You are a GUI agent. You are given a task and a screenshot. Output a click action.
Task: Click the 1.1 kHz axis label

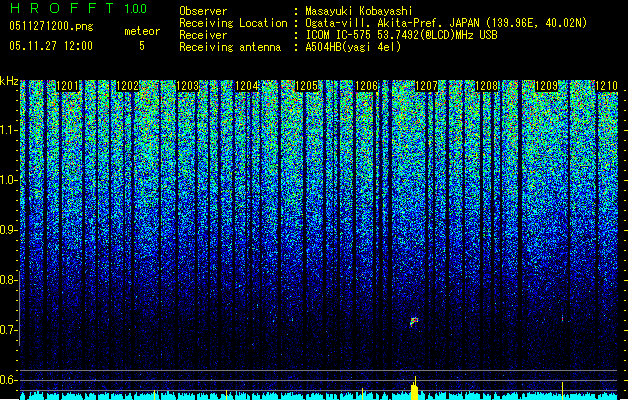click(x=8, y=130)
